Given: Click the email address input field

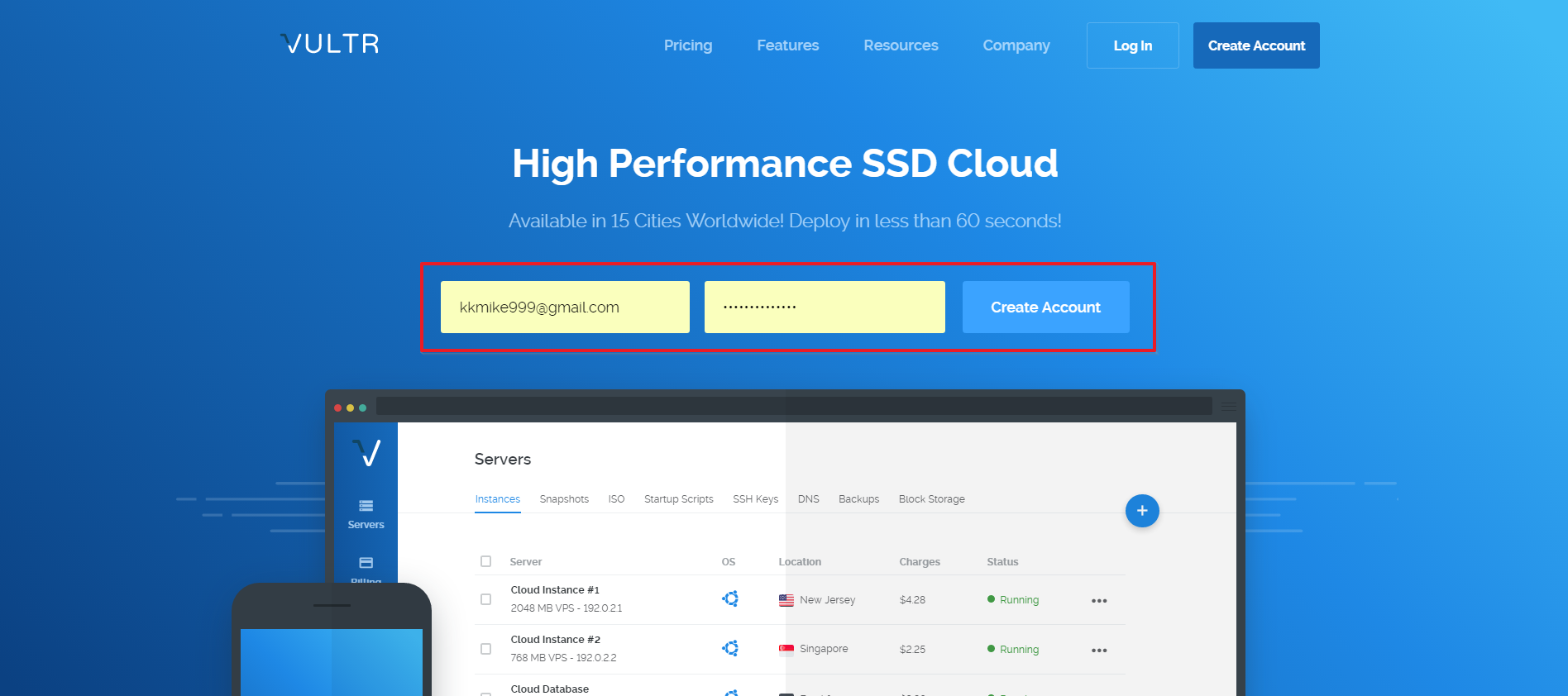Looking at the screenshot, I should (565, 307).
